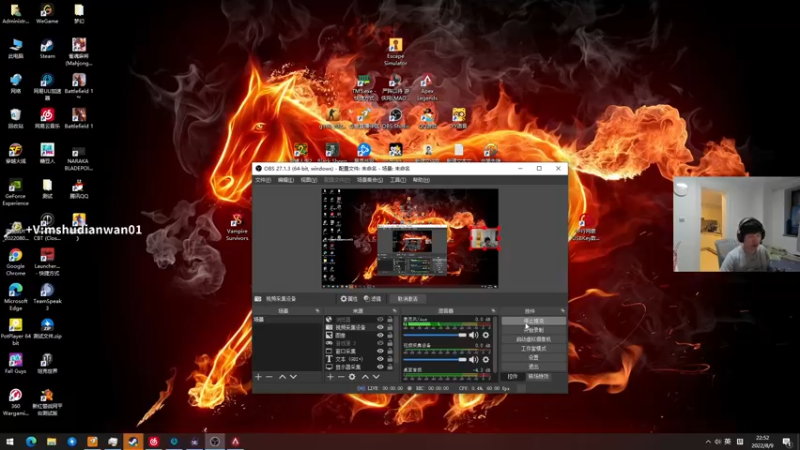800x450 pixels.
Task: Toggle lock on 视频采集设备 source
Action: click(x=390, y=328)
